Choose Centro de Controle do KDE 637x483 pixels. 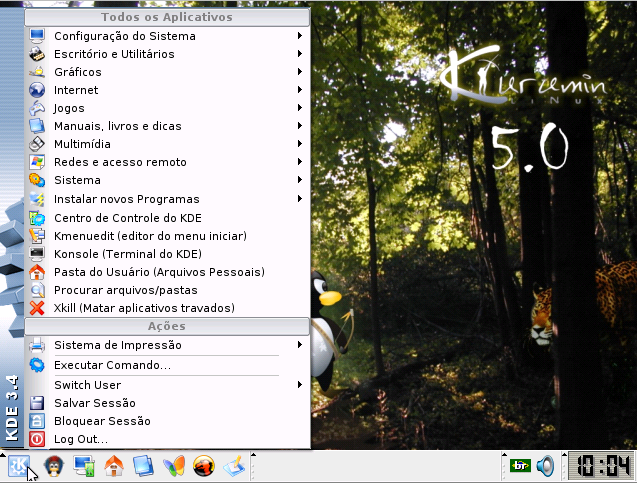167,218
